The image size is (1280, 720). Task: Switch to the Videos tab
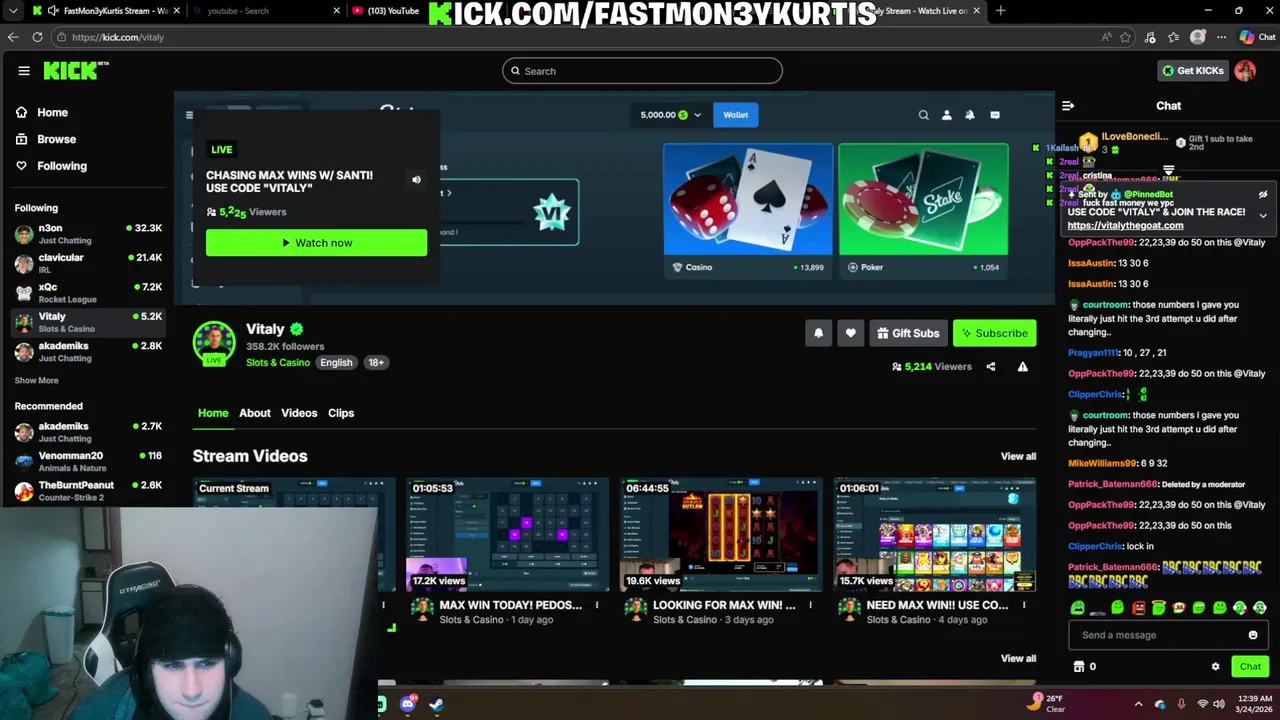(299, 413)
